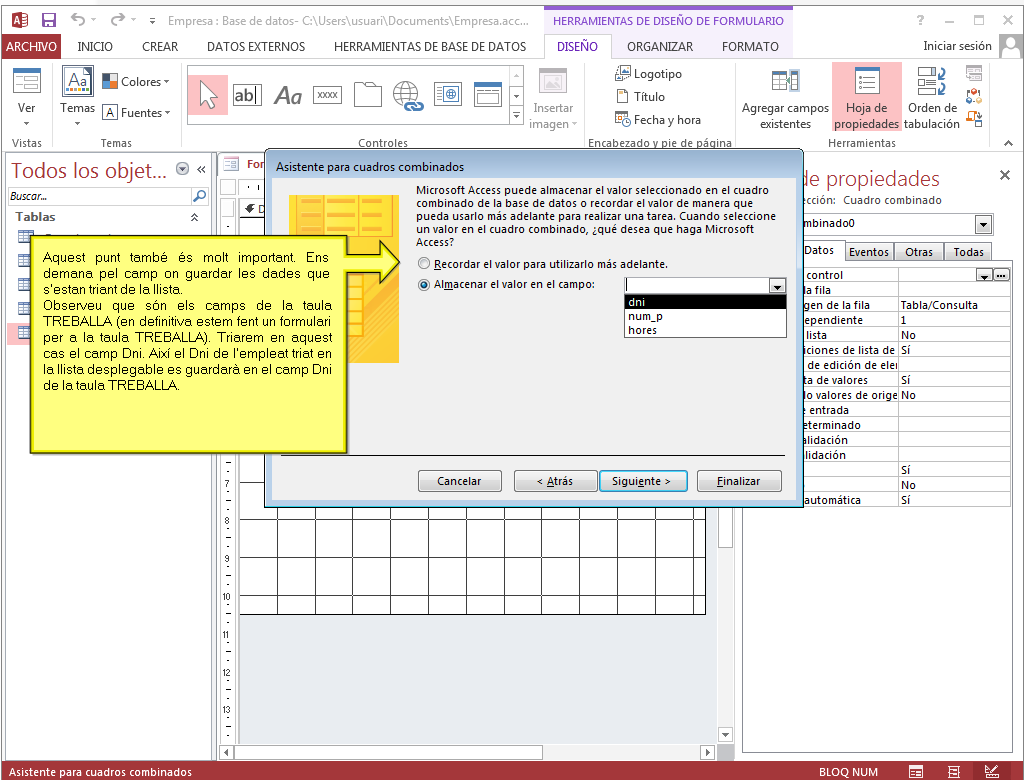
Task: Select 'Recordar el valor para utilizarlo más adelante'
Action: (x=543, y=264)
